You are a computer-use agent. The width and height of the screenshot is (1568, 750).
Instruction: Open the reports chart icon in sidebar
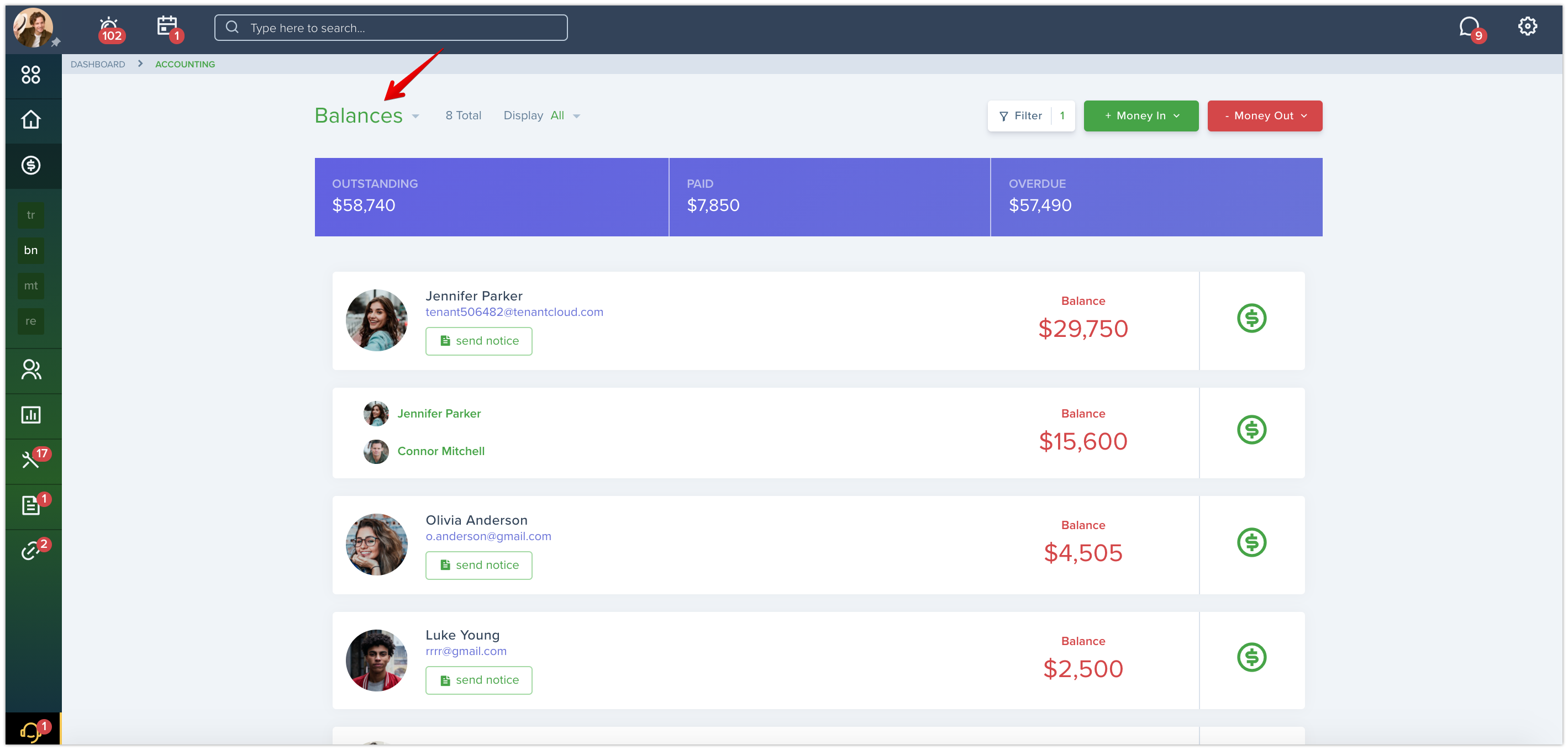[30, 415]
